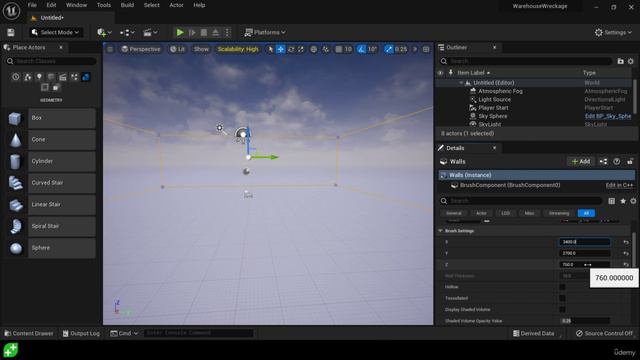This screenshot has height=360, width=640.
Task: Open the Settings dropdown in the toolbar
Action: [x=613, y=32]
